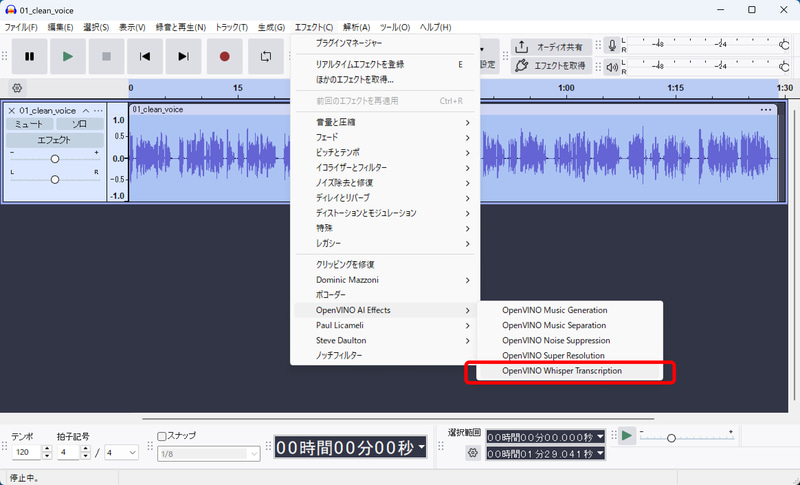
Task: Choose ノッチフィルター effect
Action: pyautogui.click(x=385, y=355)
